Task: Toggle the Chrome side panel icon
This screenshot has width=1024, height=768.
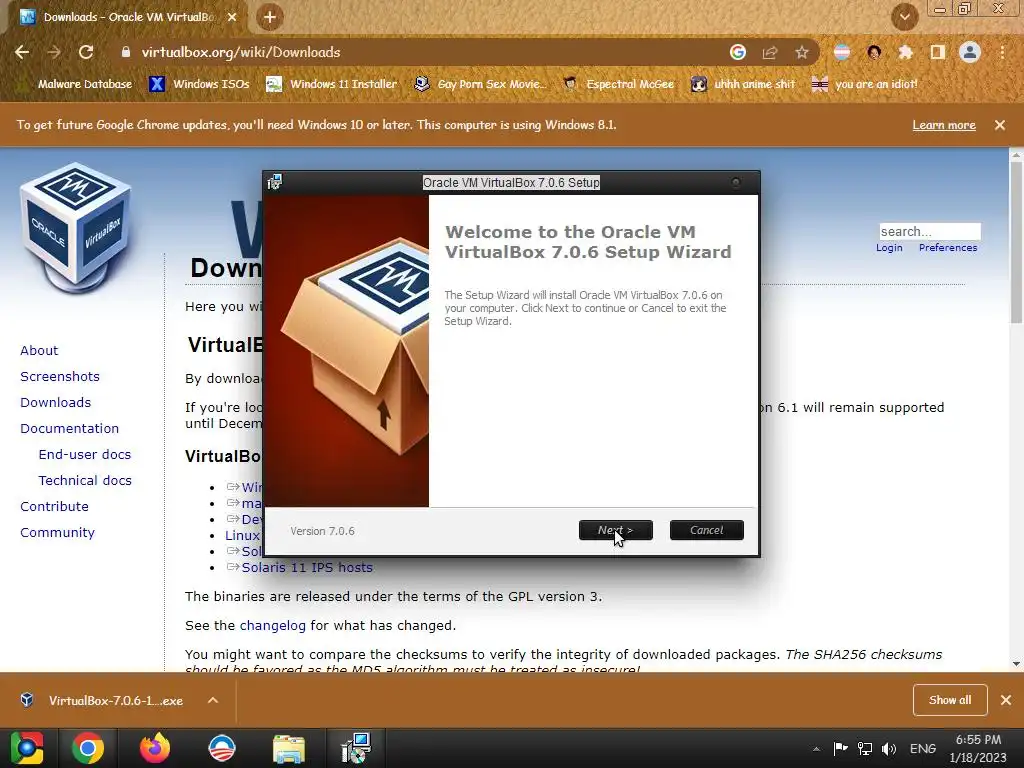Action: [x=938, y=52]
